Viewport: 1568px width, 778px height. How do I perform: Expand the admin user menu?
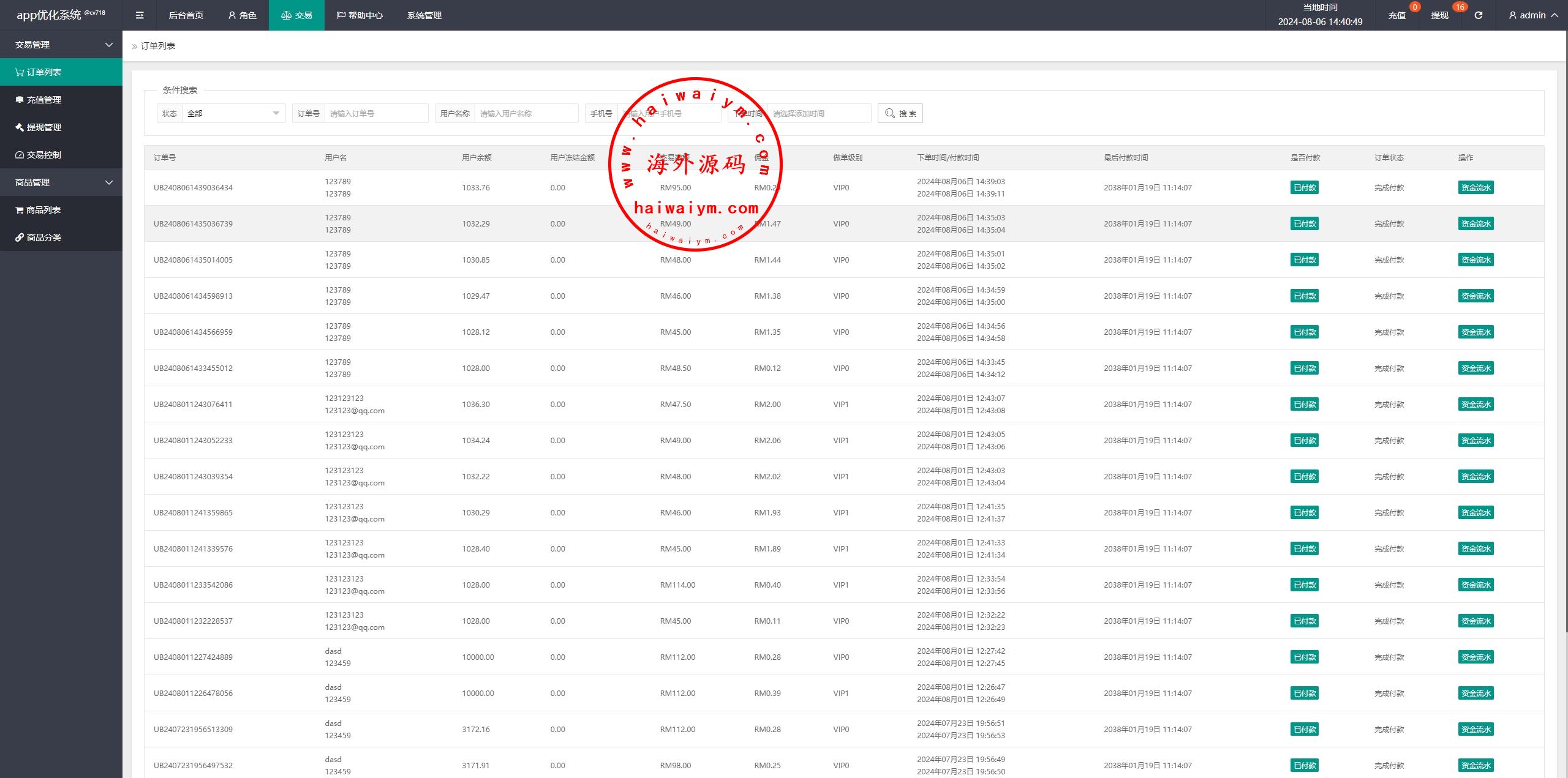pyautogui.click(x=1532, y=15)
